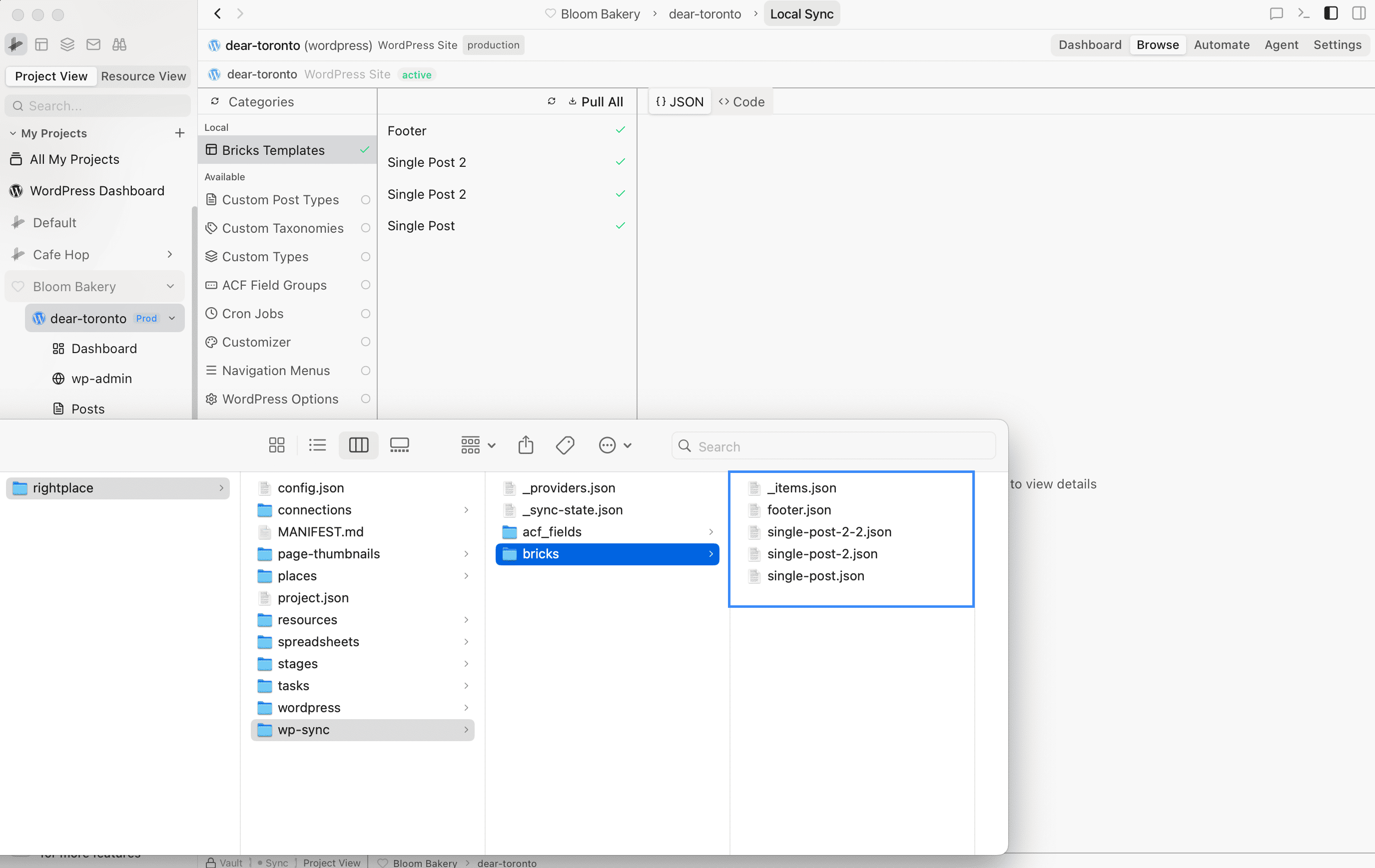
Task: Enable Custom Types radio circle
Action: click(365, 257)
